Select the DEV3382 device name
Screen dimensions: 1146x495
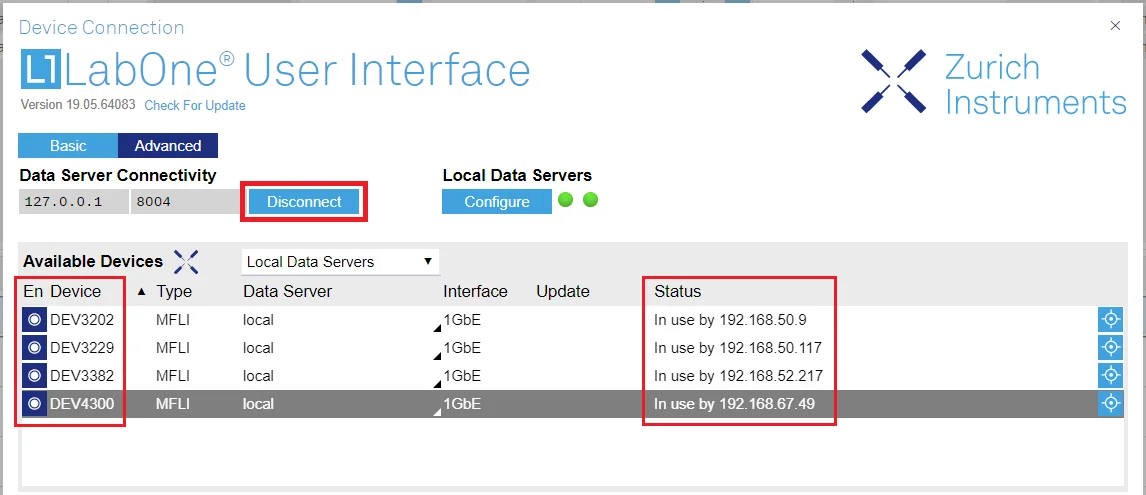[x=82, y=375]
